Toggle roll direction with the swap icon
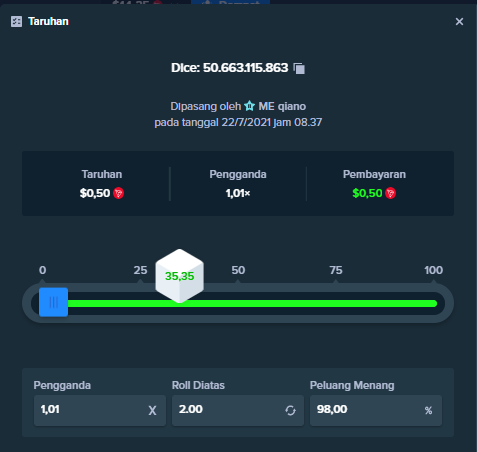Viewport: 477px width, 452px height. pos(290,410)
